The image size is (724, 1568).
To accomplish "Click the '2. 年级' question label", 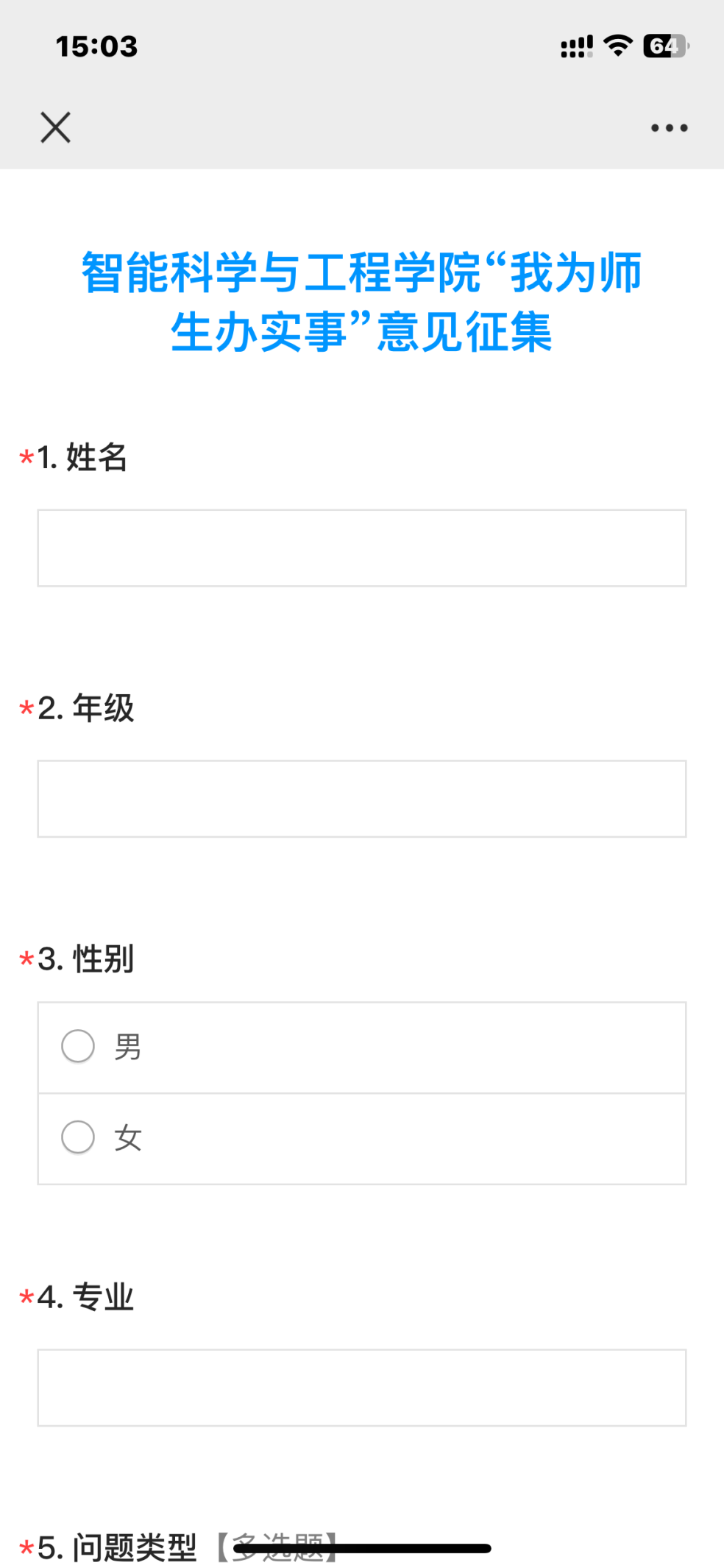I will tap(86, 708).
